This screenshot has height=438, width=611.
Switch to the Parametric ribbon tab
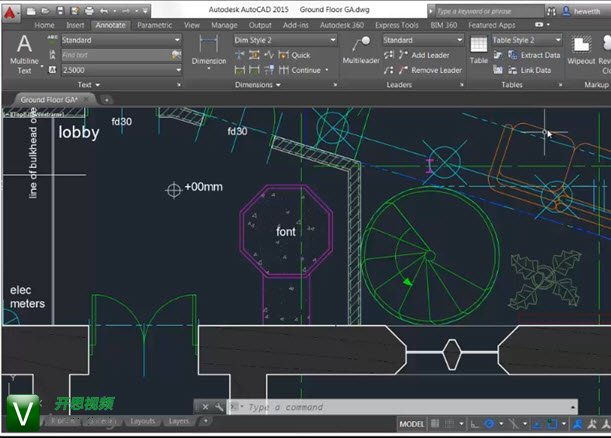(154, 25)
